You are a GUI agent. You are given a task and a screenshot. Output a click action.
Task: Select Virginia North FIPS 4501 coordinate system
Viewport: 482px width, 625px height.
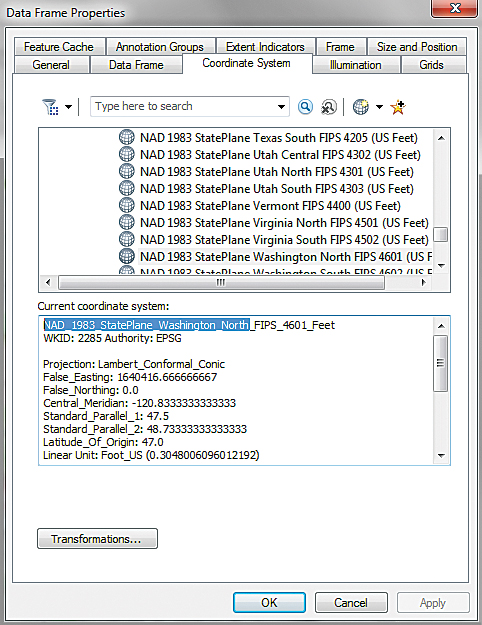click(284, 223)
